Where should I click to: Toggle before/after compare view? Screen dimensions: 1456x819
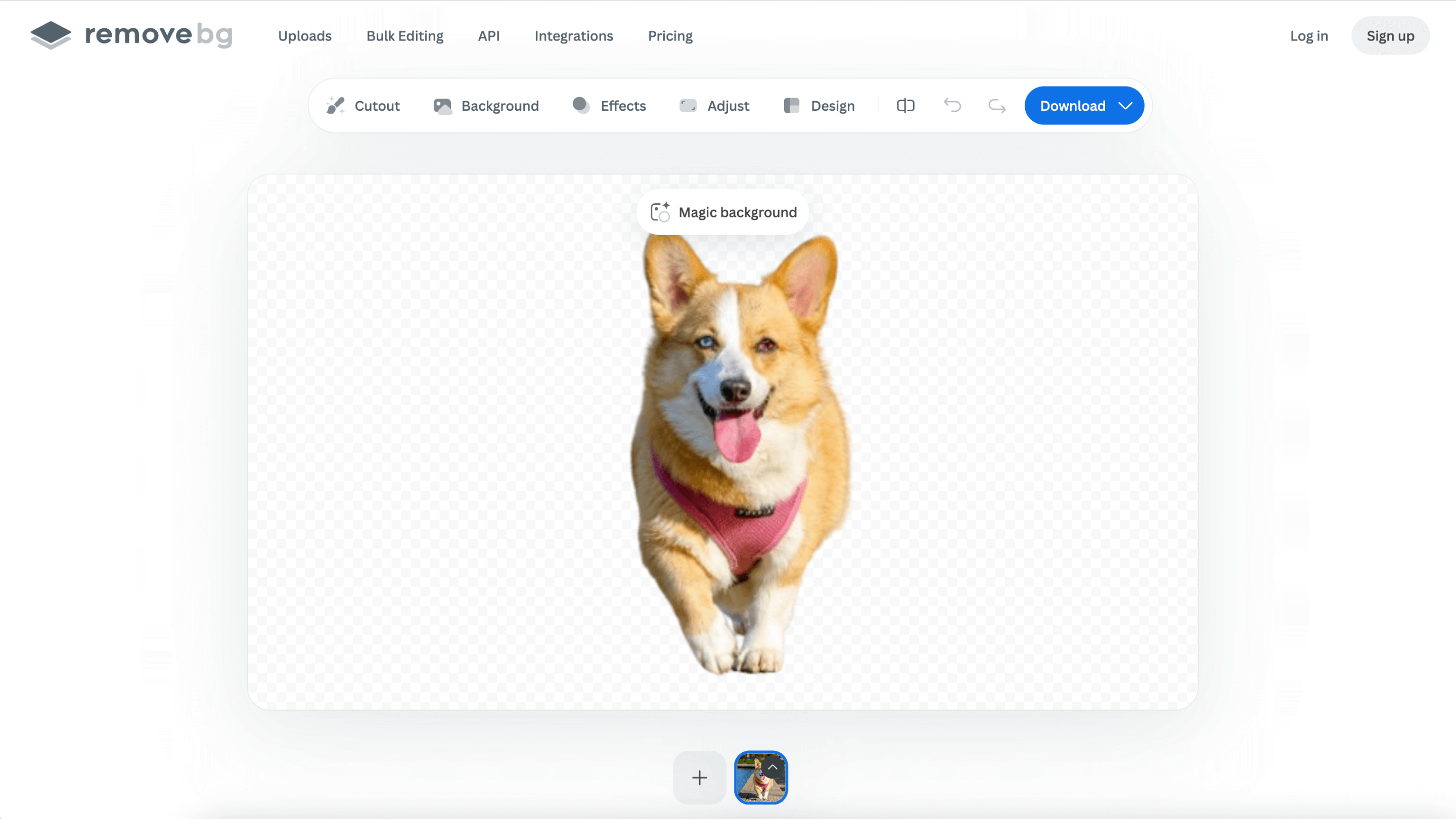coord(905,106)
